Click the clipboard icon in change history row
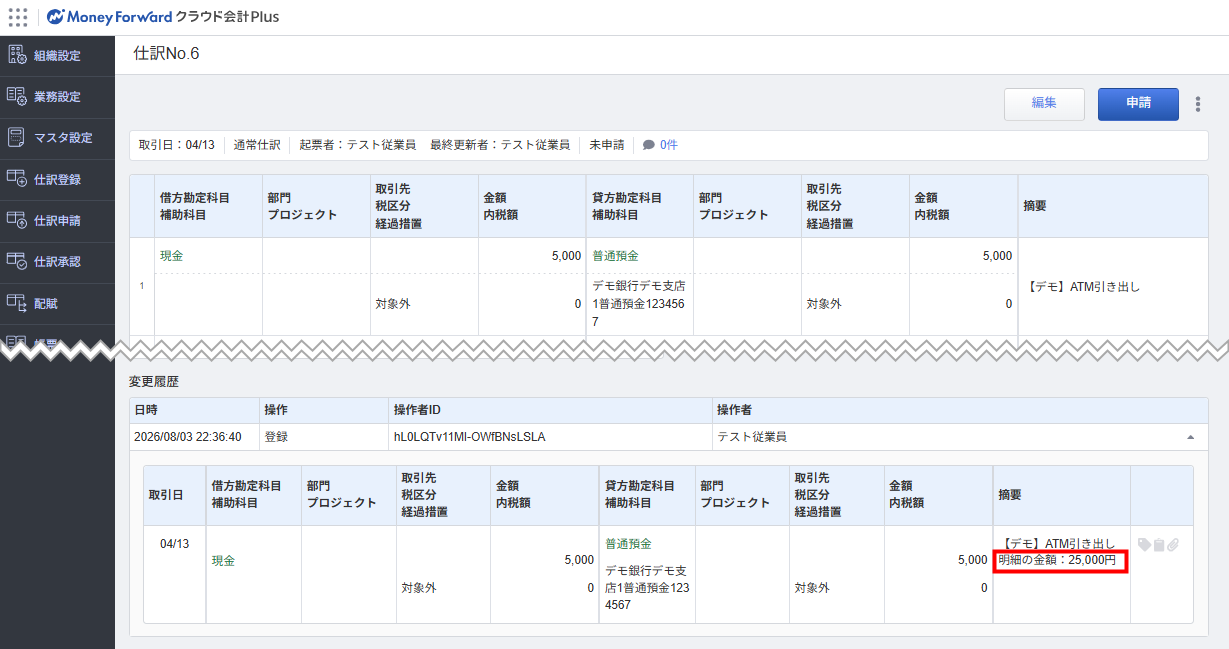 click(x=1159, y=545)
